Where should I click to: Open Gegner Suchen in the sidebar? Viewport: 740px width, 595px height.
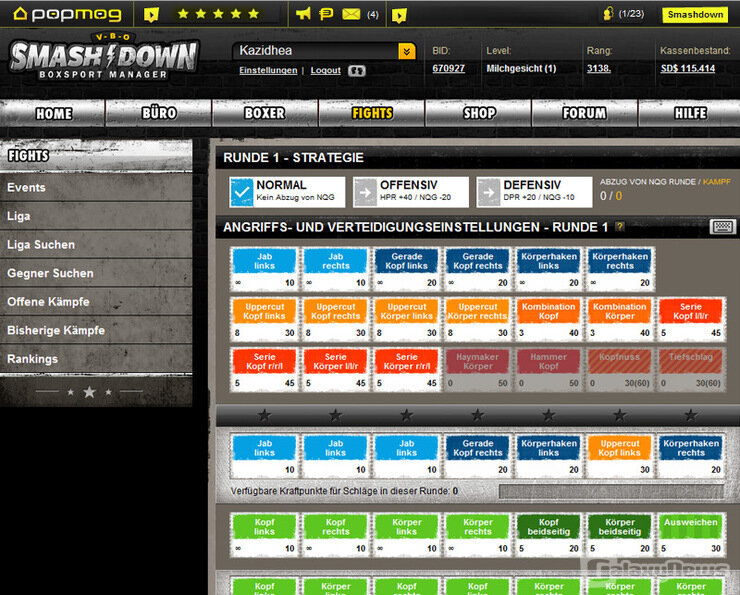click(x=50, y=273)
